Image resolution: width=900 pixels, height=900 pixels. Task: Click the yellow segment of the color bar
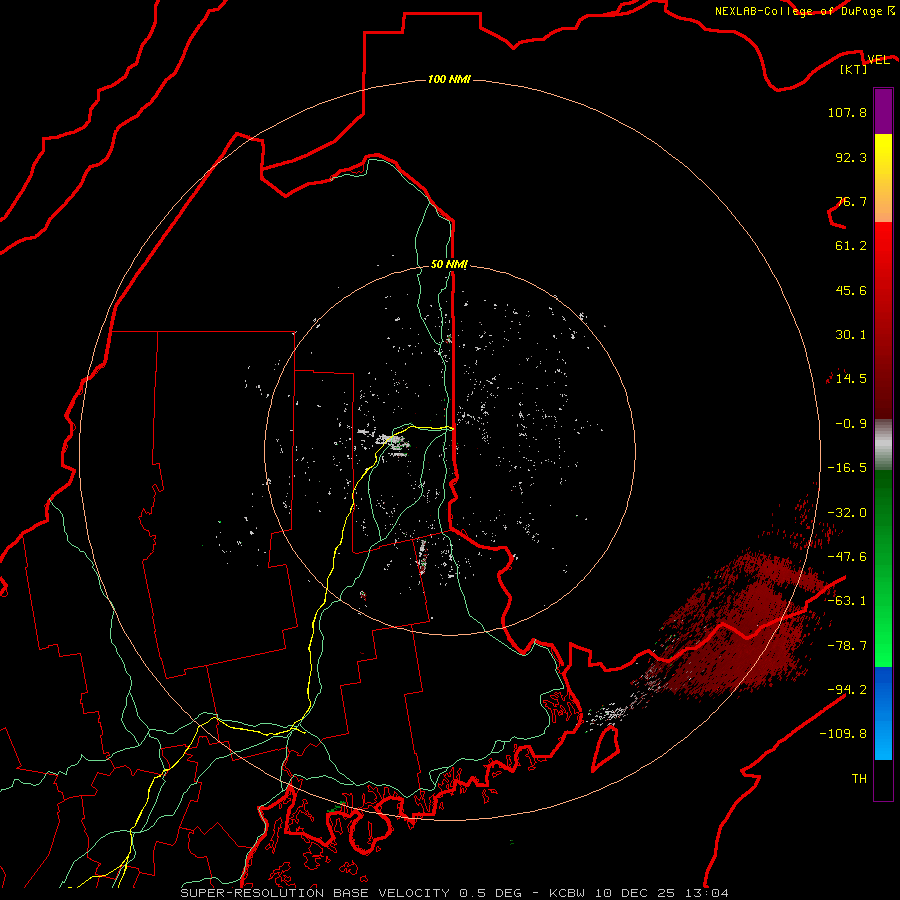click(883, 155)
